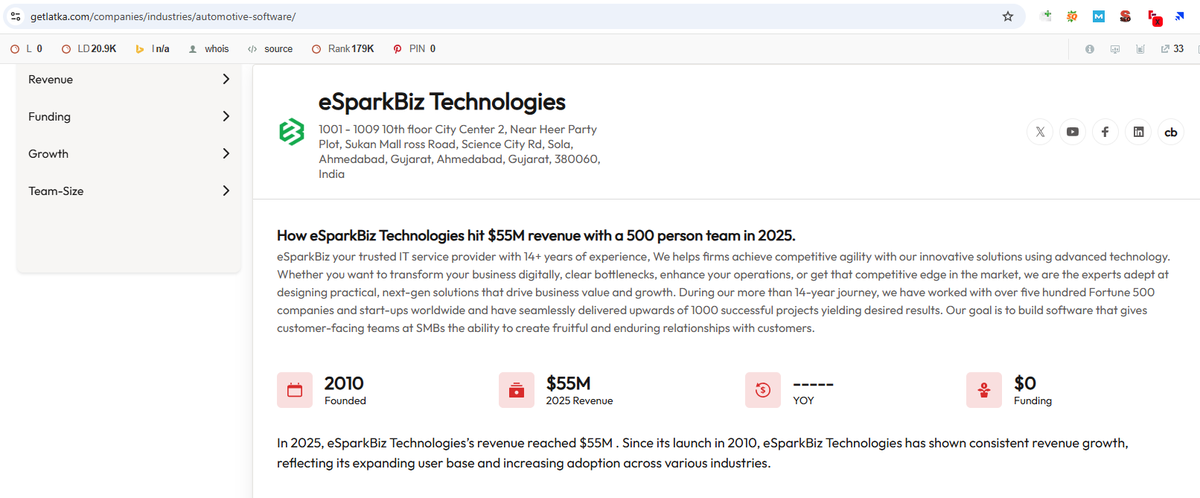Open the whois link in SEO bar
The image size is (1200, 498).
pos(209,49)
